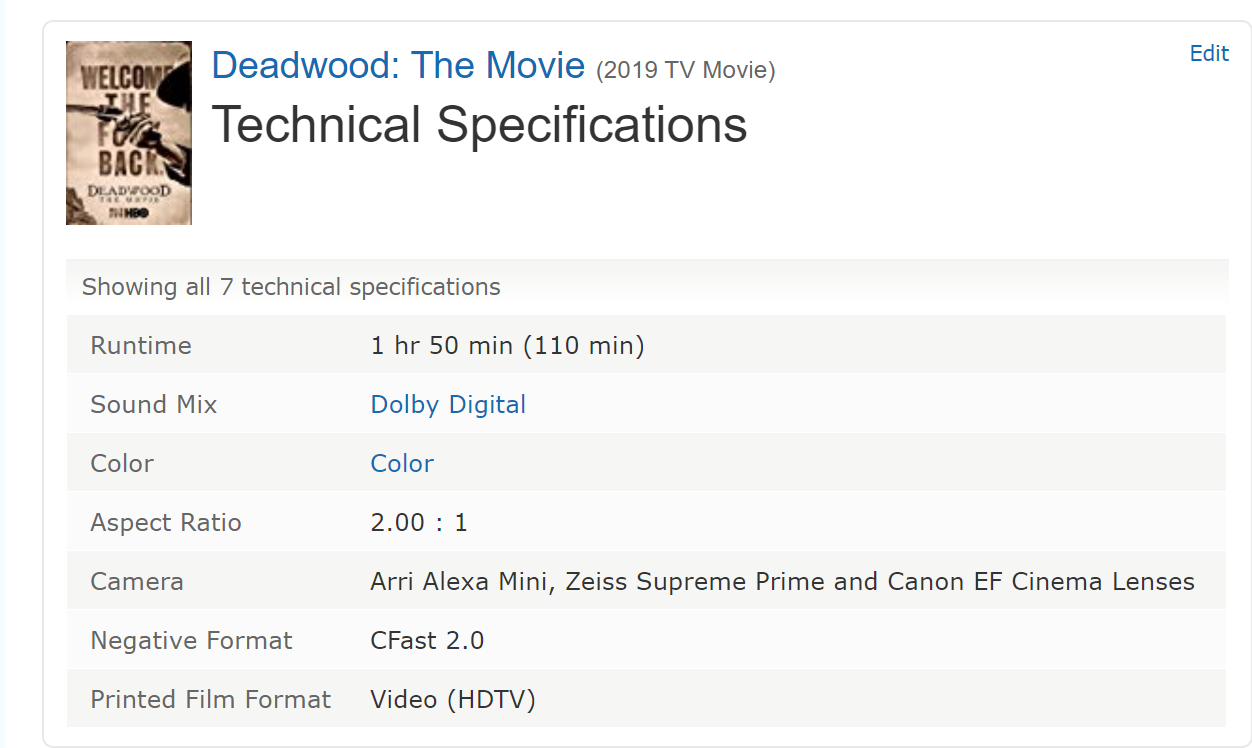1252x748 pixels.
Task: Select the Aspect Ratio row label
Action: tap(166, 522)
